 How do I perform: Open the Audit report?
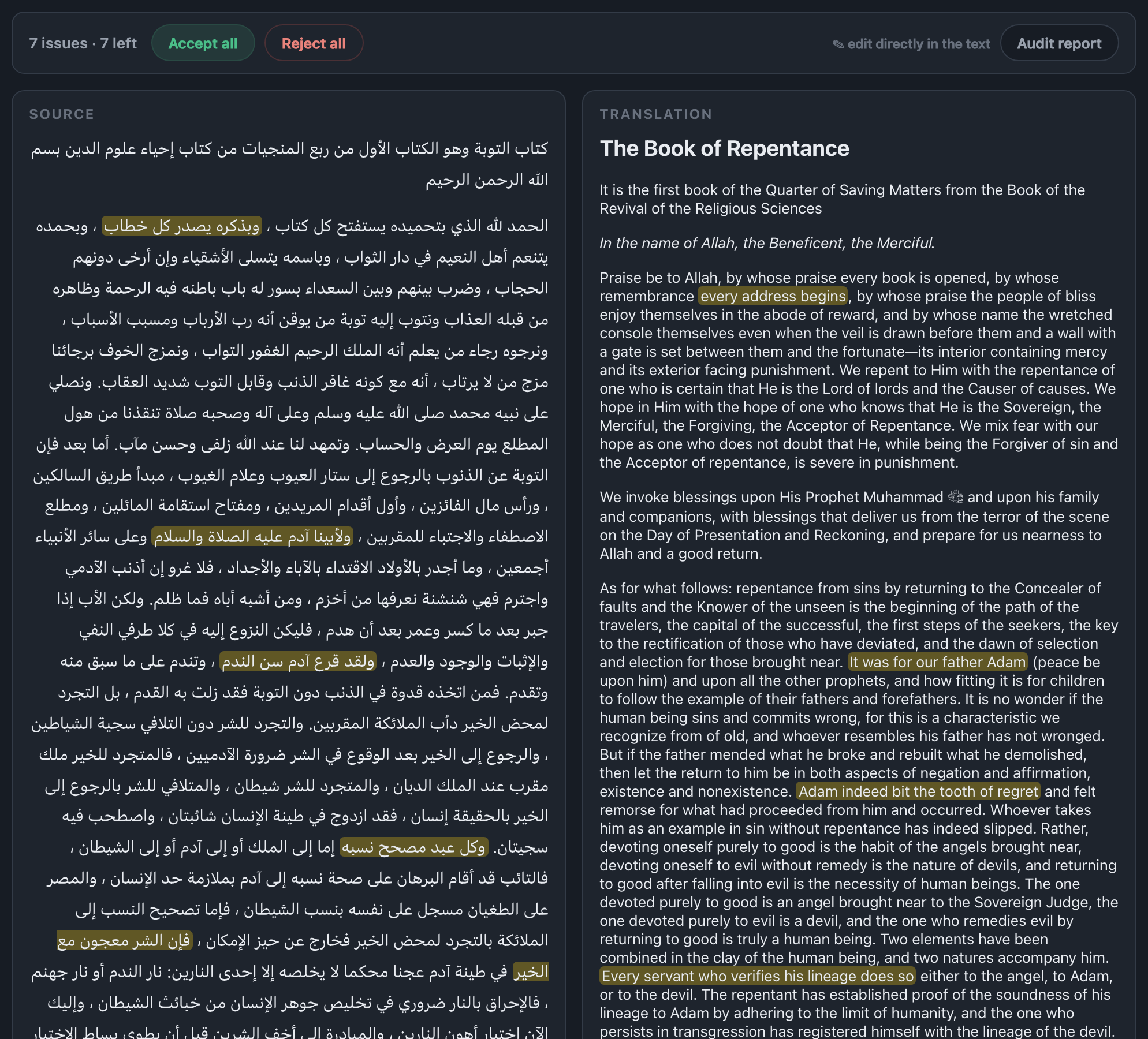tap(1059, 43)
